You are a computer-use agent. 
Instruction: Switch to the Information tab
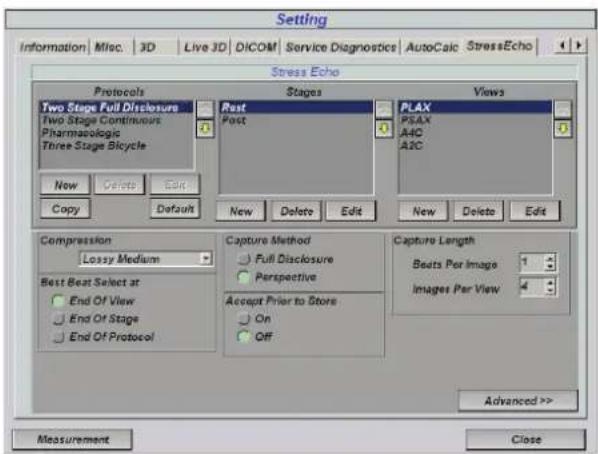(x=53, y=47)
